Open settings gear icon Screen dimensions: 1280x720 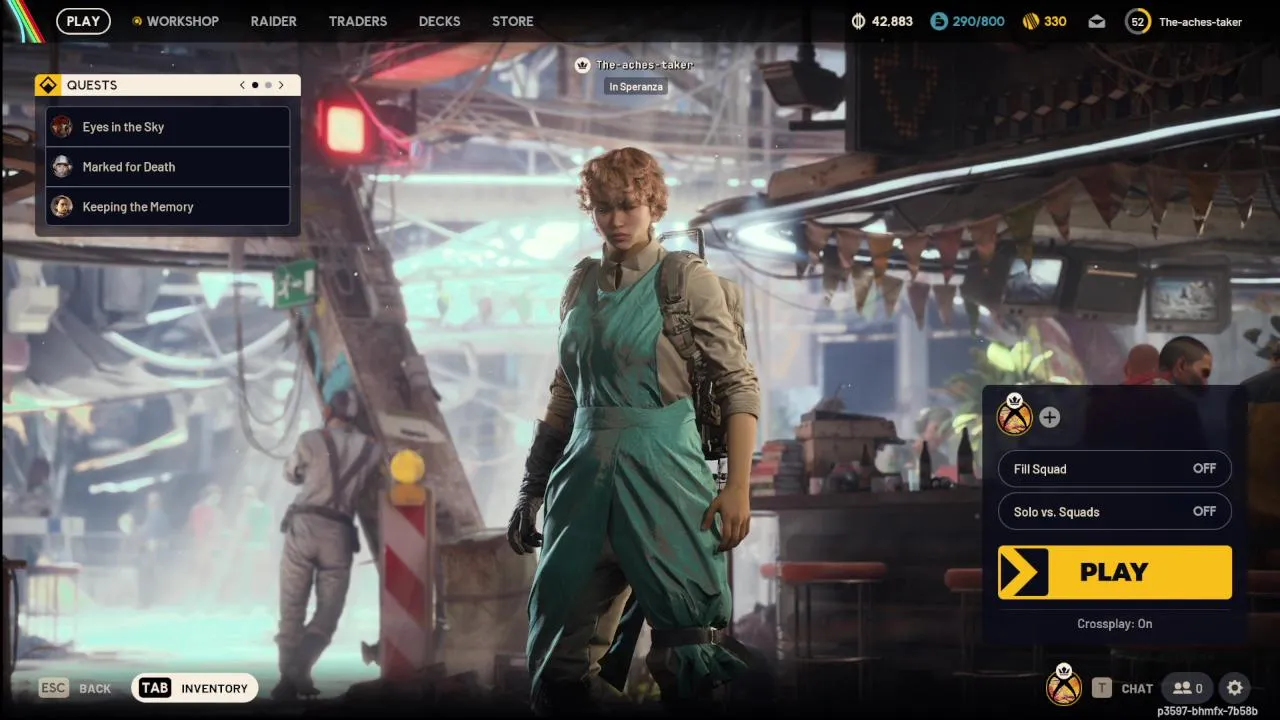click(1235, 688)
